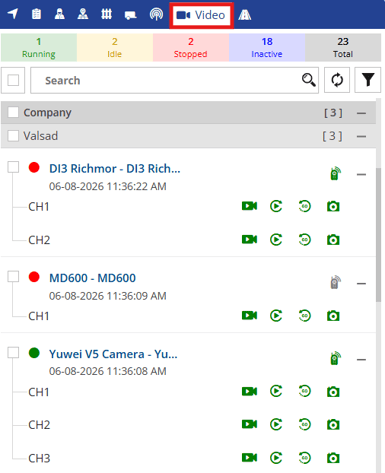Collapse DI3 Richmor channel list
The height and width of the screenshot is (473, 385).
click(x=361, y=174)
